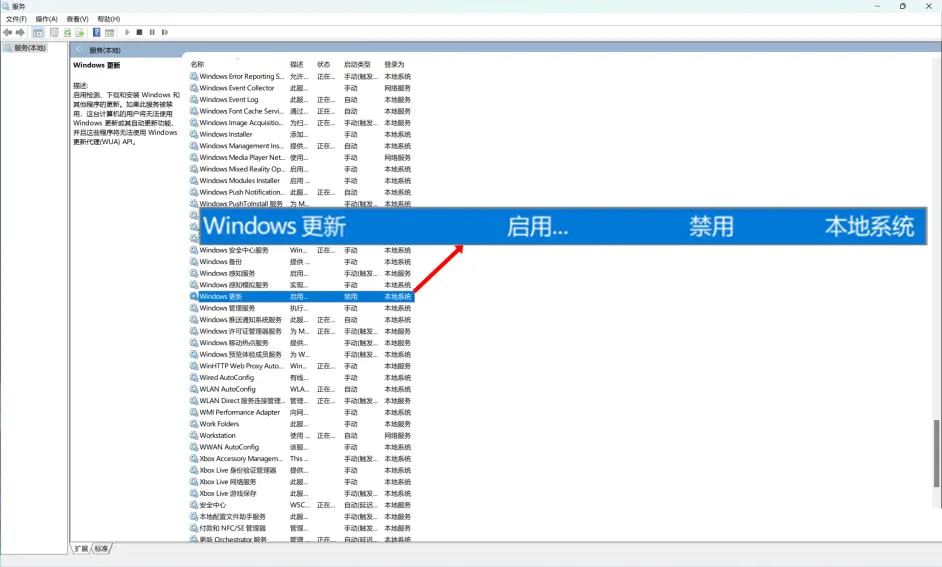The width and height of the screenshot is (942, 567).
Task: Toggle the show/hide action pane icon
Action: [109, 32]
